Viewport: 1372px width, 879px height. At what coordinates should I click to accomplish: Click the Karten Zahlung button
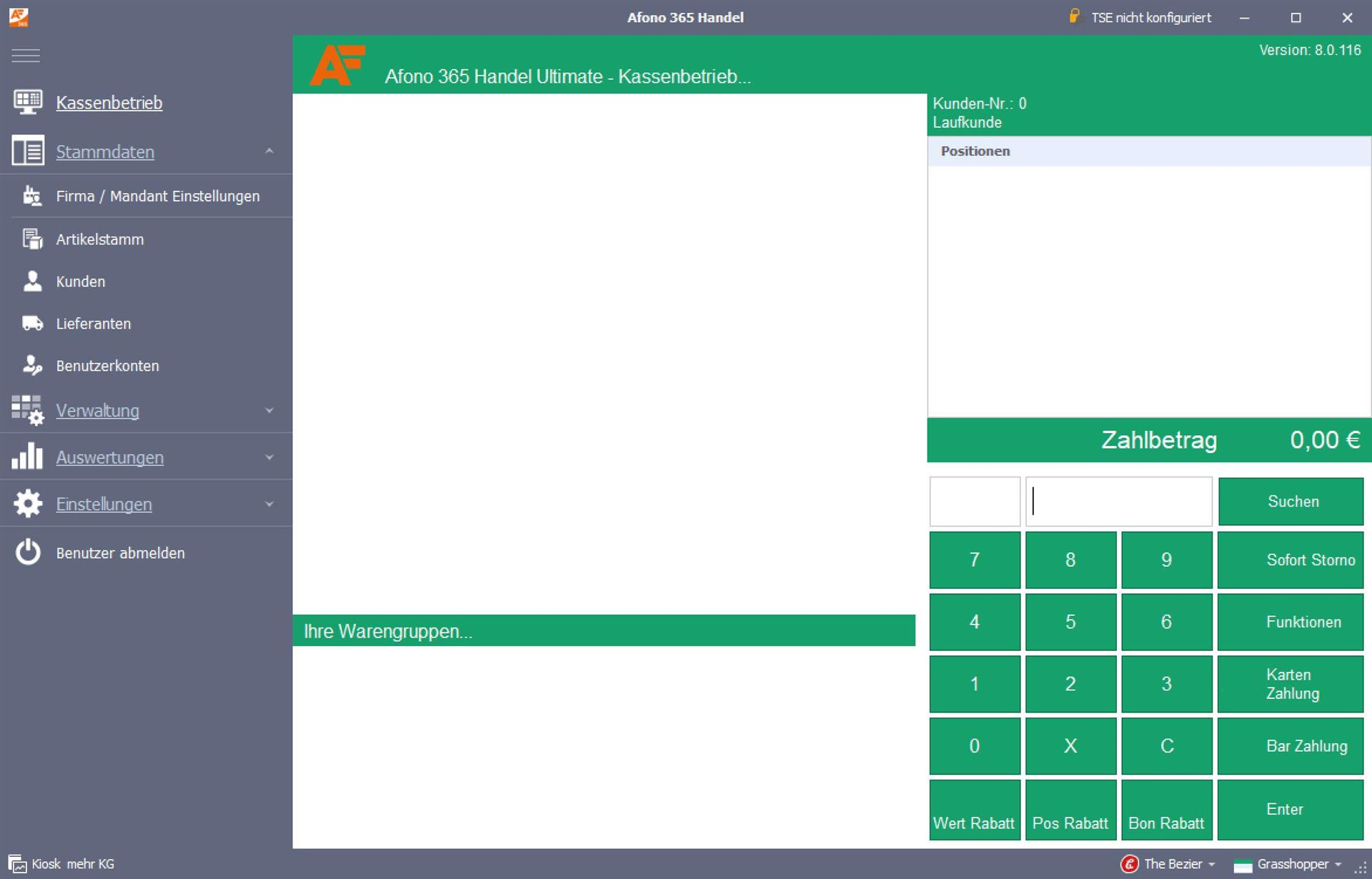coord(1291,684)
